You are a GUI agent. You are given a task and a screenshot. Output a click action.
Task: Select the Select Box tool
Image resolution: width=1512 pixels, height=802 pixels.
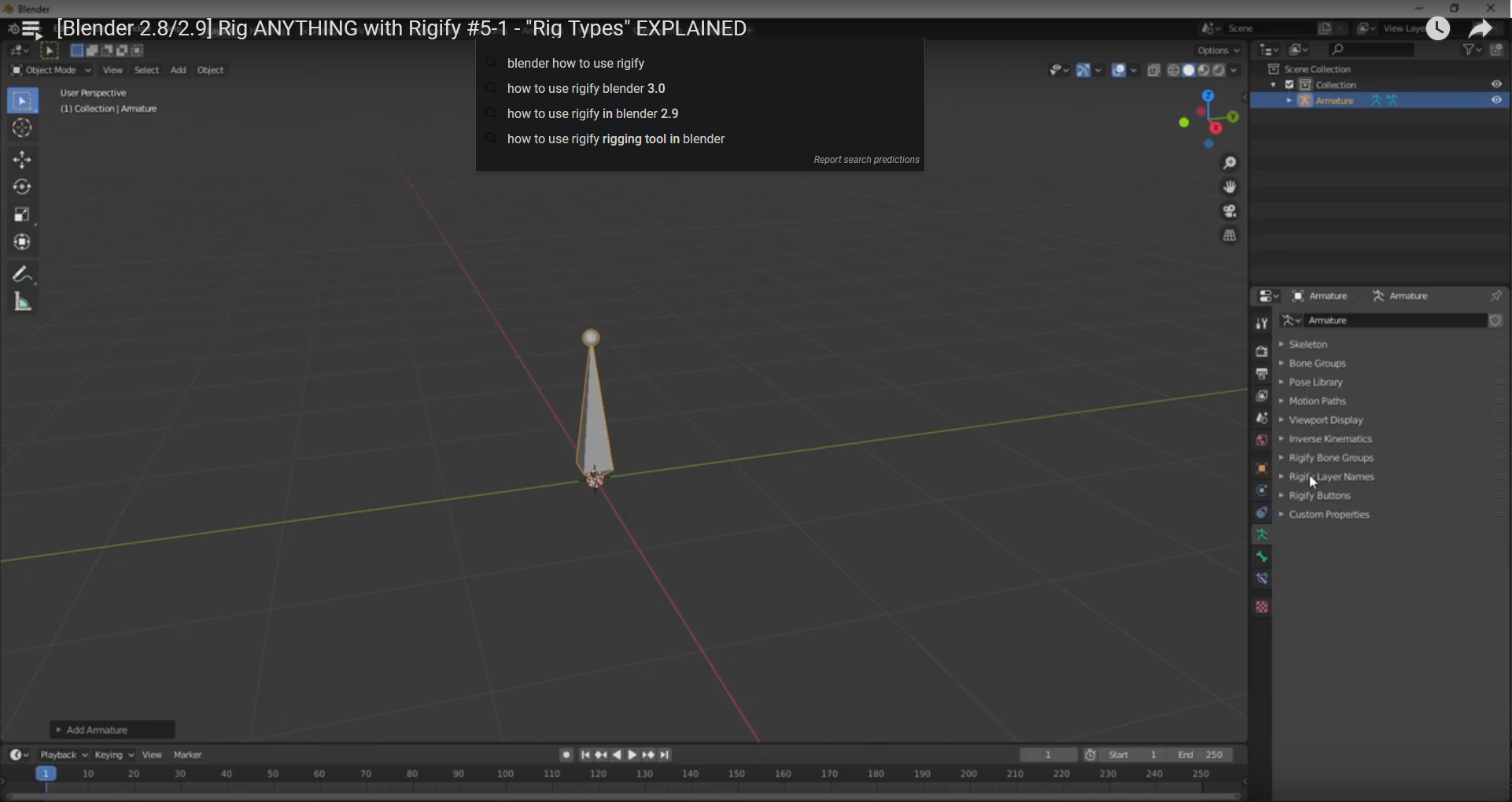point(22,101)
